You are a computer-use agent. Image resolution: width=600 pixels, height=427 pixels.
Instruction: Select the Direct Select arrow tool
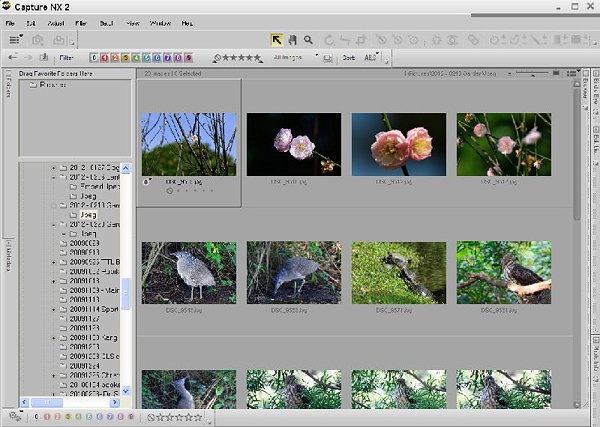point(277,40)
